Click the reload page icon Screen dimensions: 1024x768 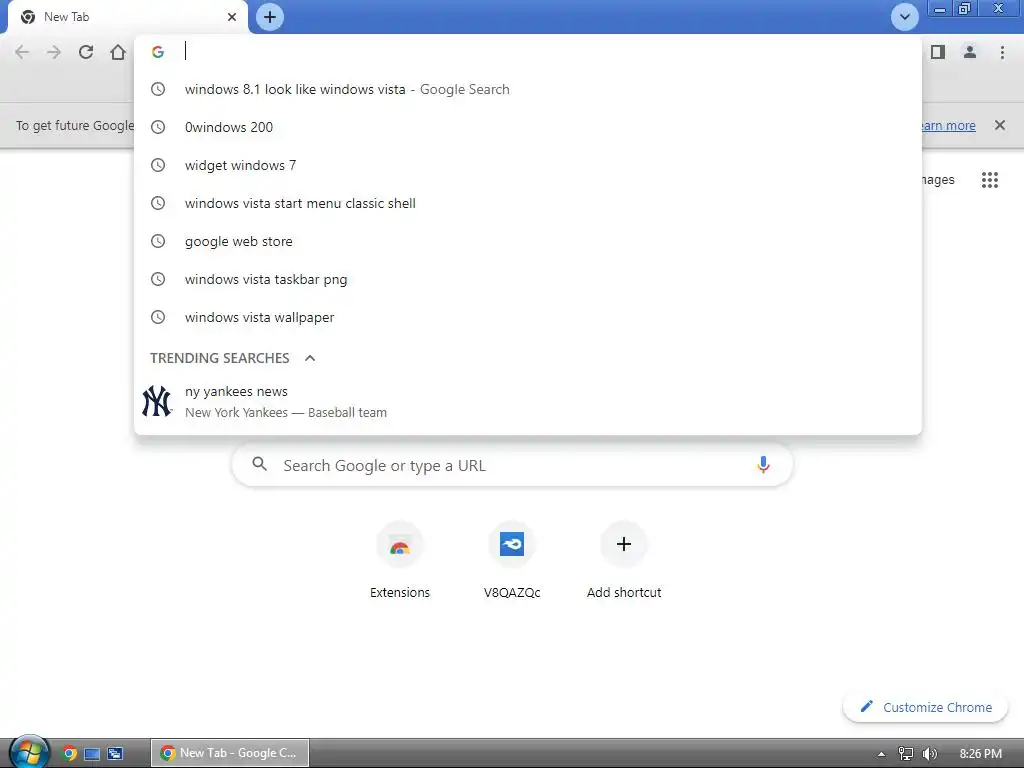coord(86,52)
